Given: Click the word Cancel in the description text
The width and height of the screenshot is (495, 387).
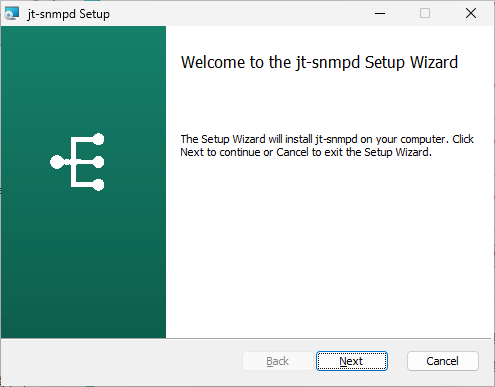Looking at the screenshot, I should point(292,152).
